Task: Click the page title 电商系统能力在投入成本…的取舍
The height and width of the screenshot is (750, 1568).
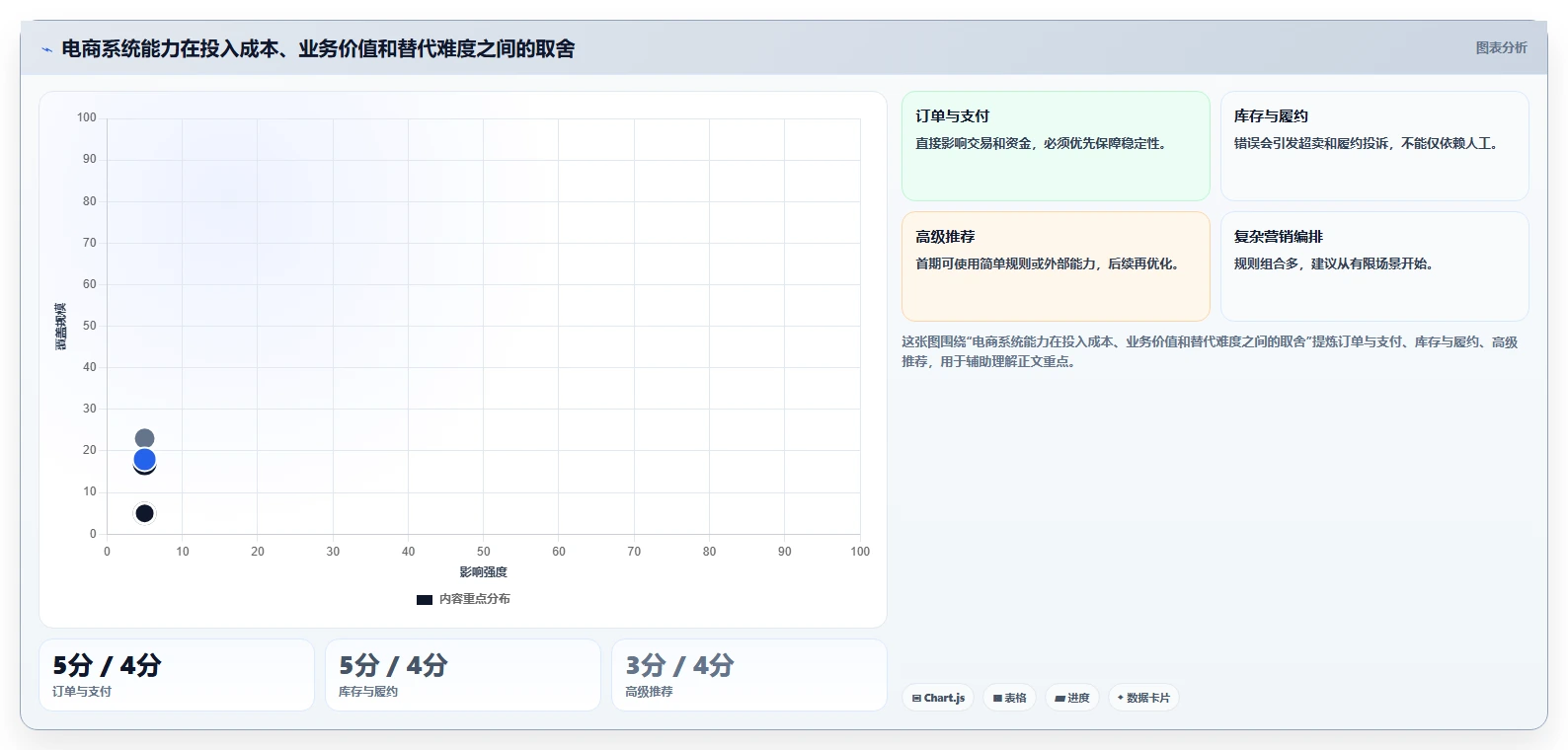Action: click(318, 48)
